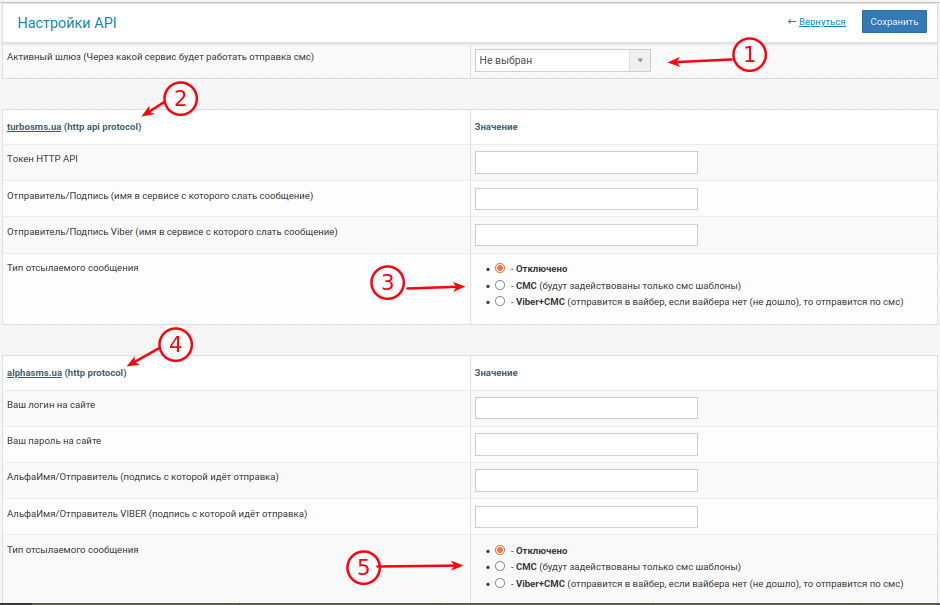This screenshot has width=940, height=605.
Task: Select СМС radio under alphasms.ua
Action: [x=500, y=566]
